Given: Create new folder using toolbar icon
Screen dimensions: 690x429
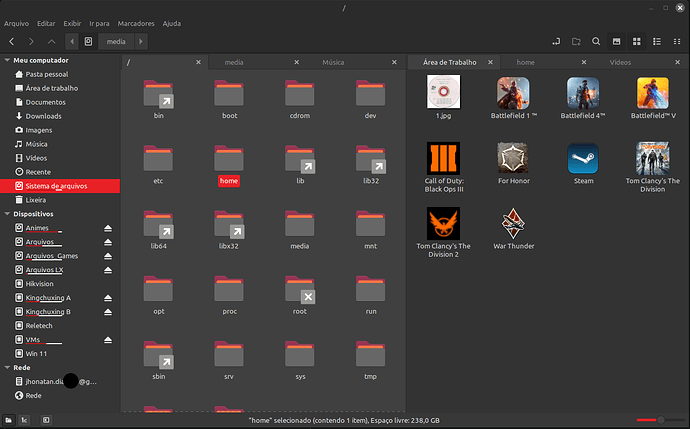Looking at the screenshot, I should (x=576, y=41).
